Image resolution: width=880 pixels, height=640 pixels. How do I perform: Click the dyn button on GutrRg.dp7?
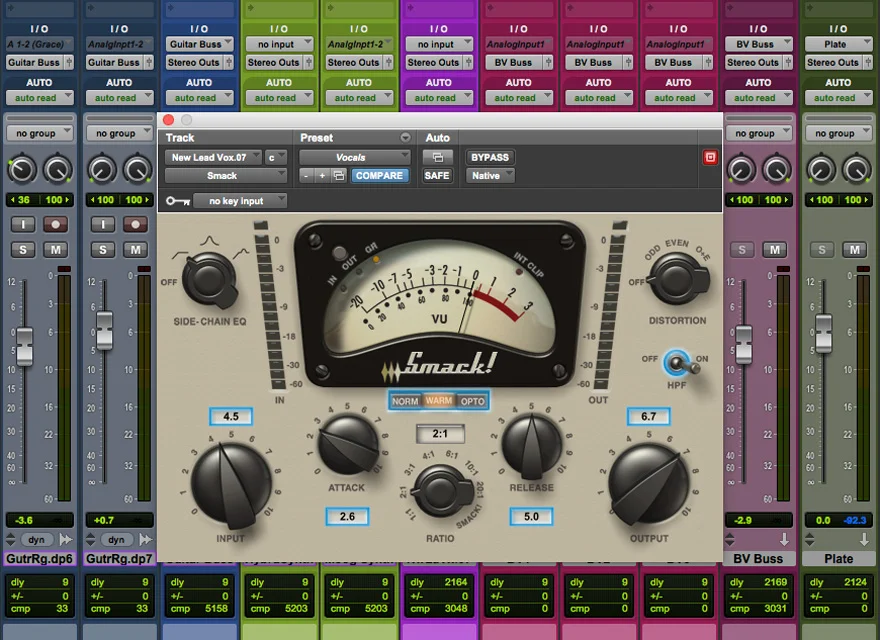[x=116, y=540]
